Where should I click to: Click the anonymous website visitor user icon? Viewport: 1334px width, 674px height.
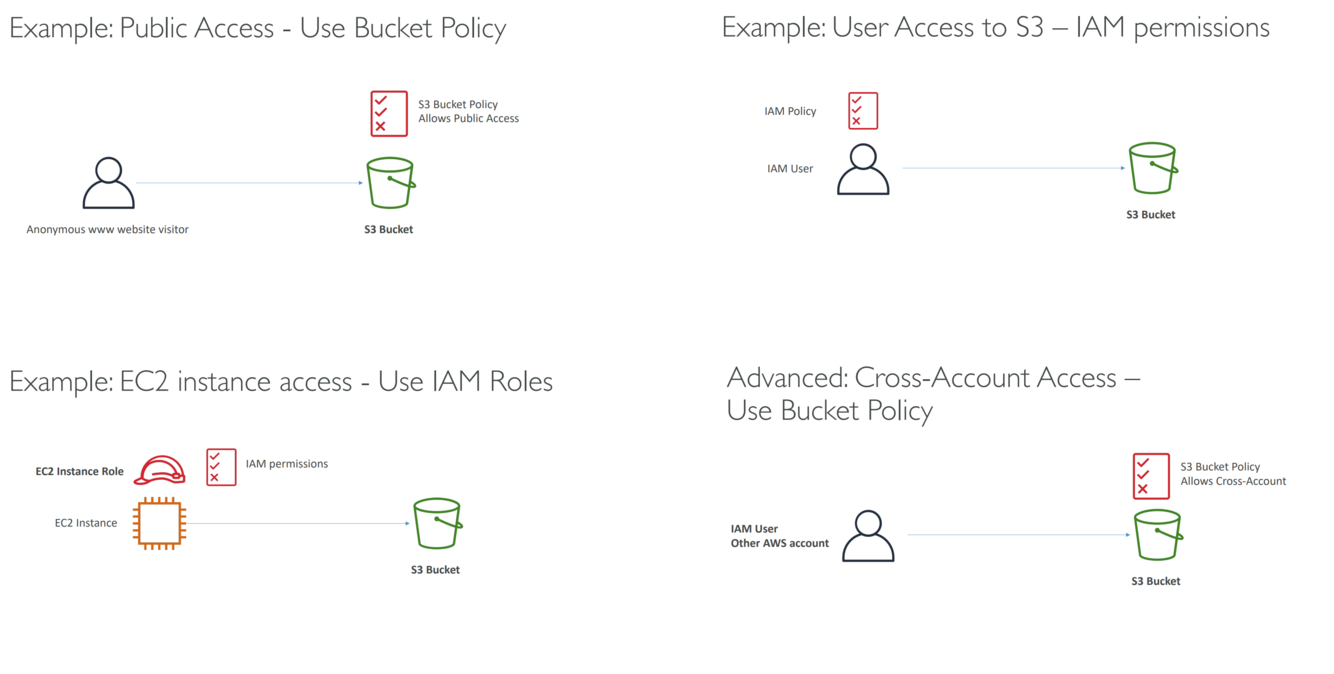point(108,183)
